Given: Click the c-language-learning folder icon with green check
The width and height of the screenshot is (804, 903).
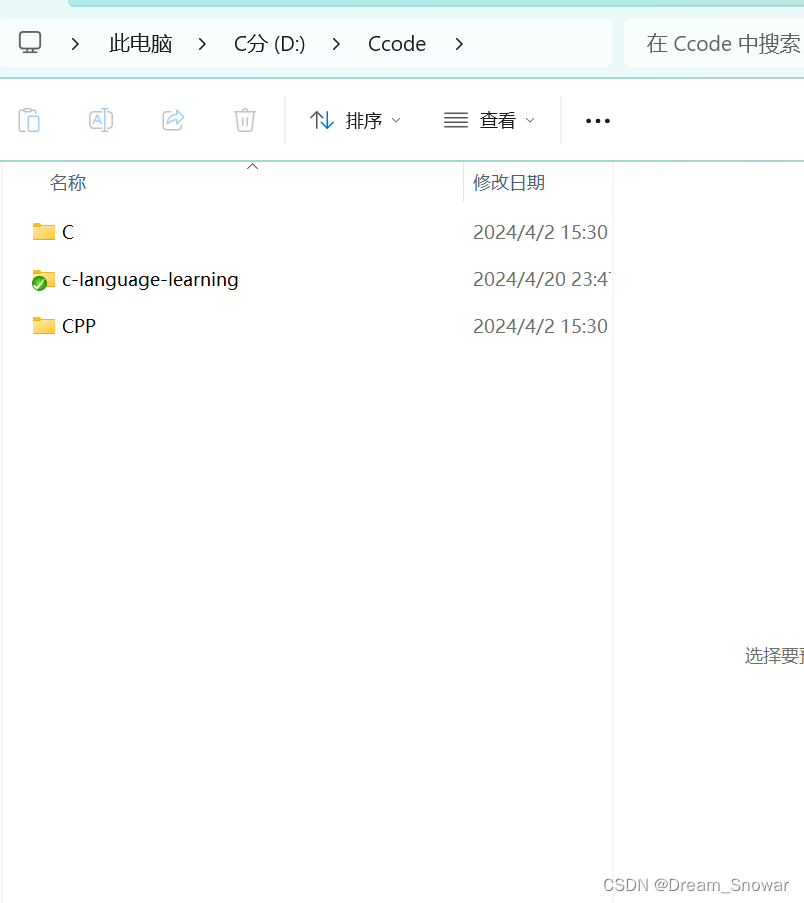Looking at the screenshot, I should 43,280.
